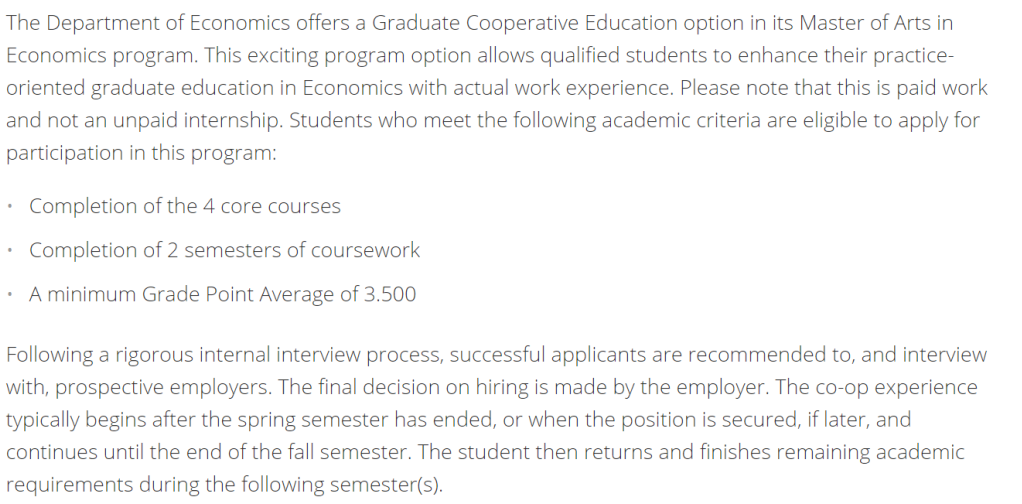Screen dimensions: 1022x504
Task: Click the bullet 'Completion of the 4 core courses'
Action: point(184,206)
